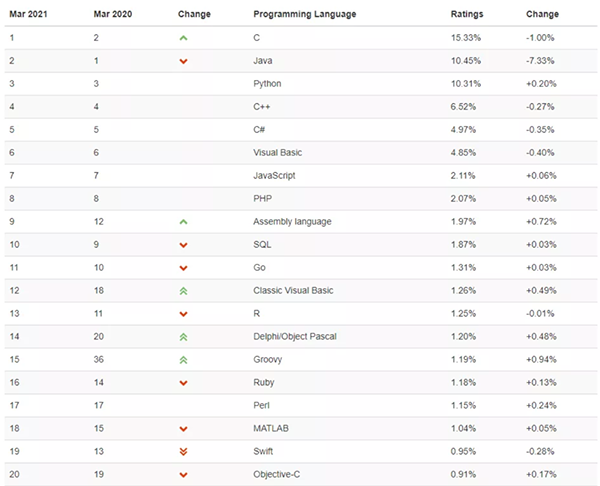Click the red down arrow for SQL
This screenshot has width=600, height=486.
point(183,245)
